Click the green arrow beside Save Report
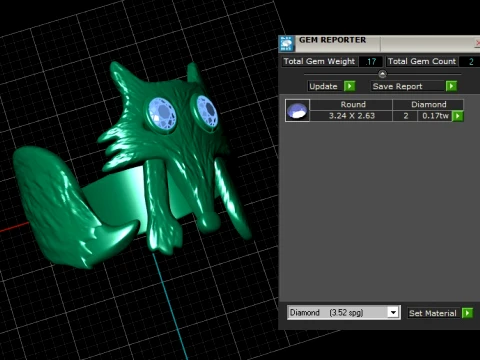Image resolution: width=480 pixels, height=360 pixels. click(451, 86)
